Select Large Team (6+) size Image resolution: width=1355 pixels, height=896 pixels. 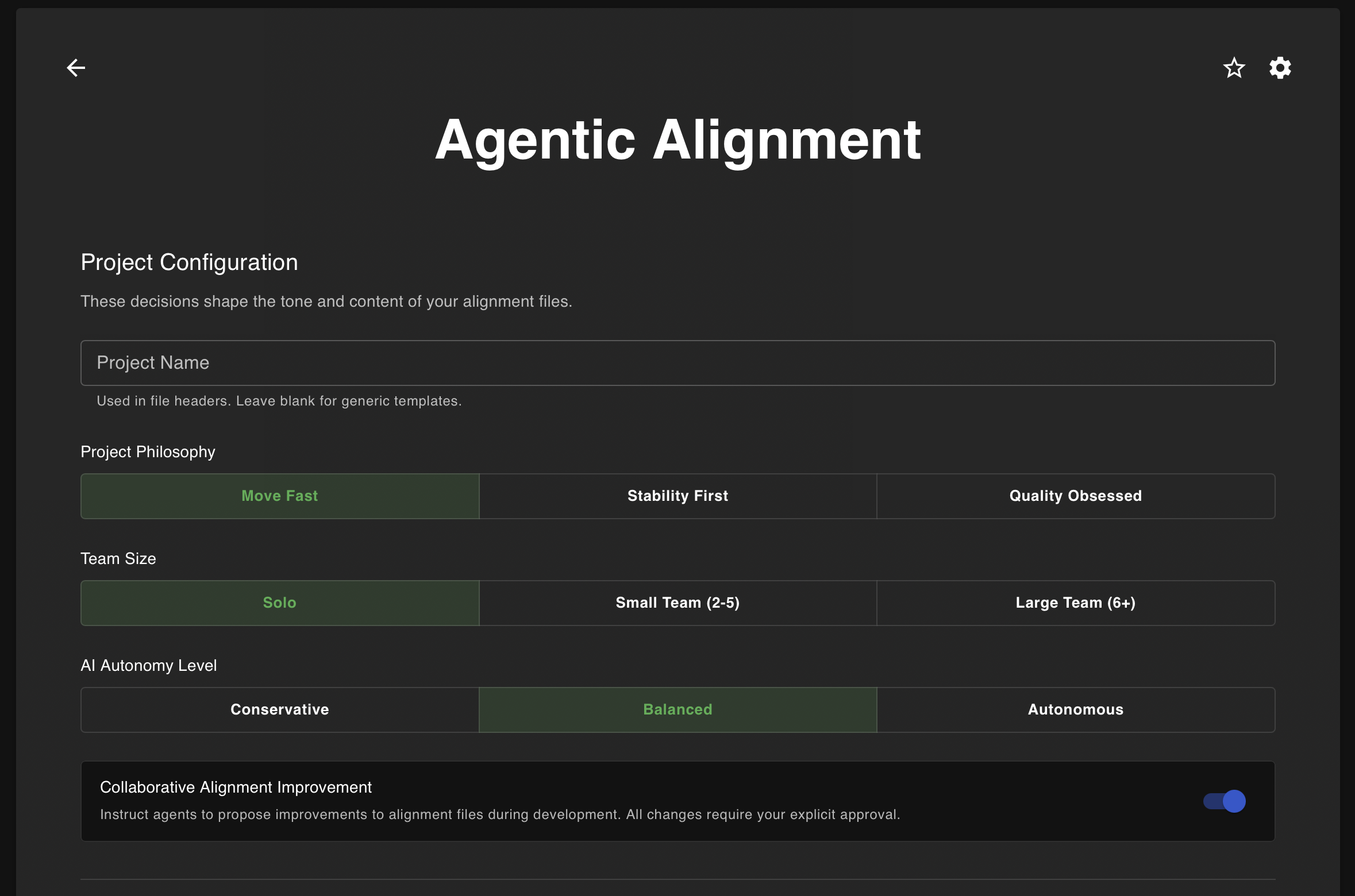pos(1075,603)
